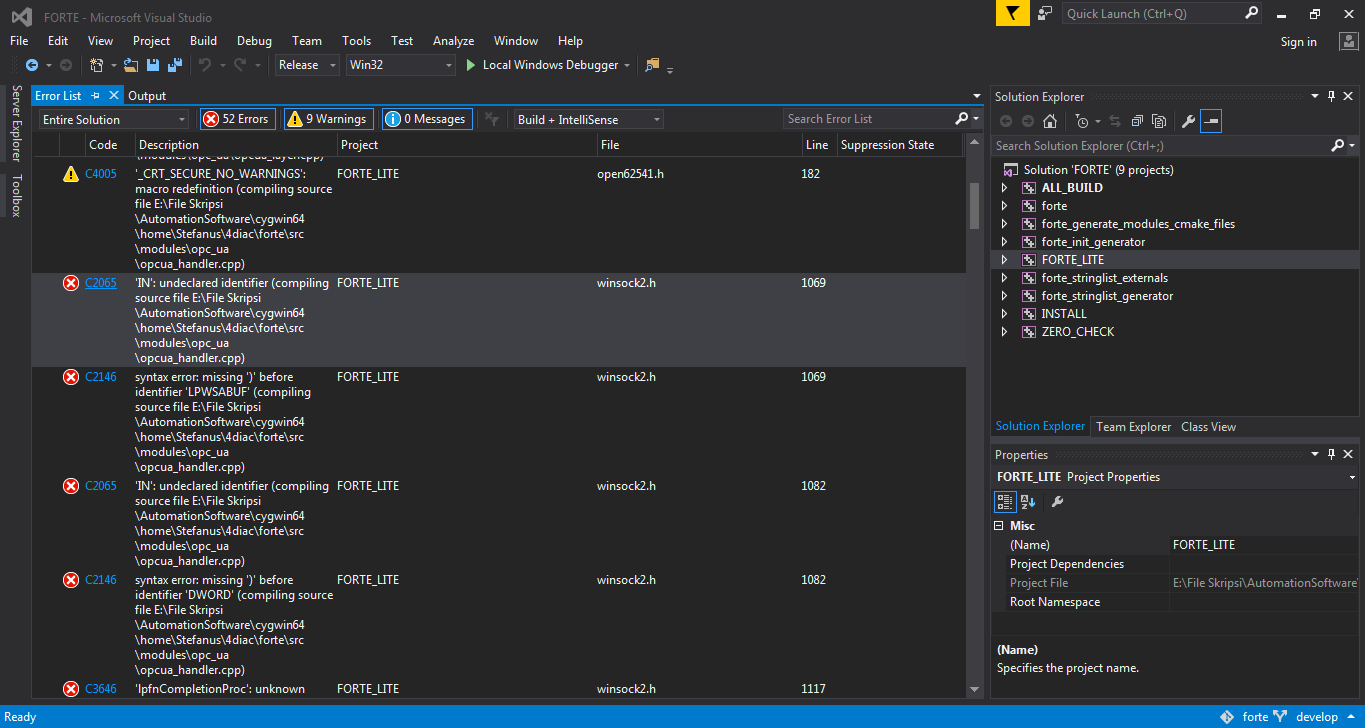Switch to the Class View tab
The height and width of the screenshot is (728, 1365).
click(x=1208, y=427)
